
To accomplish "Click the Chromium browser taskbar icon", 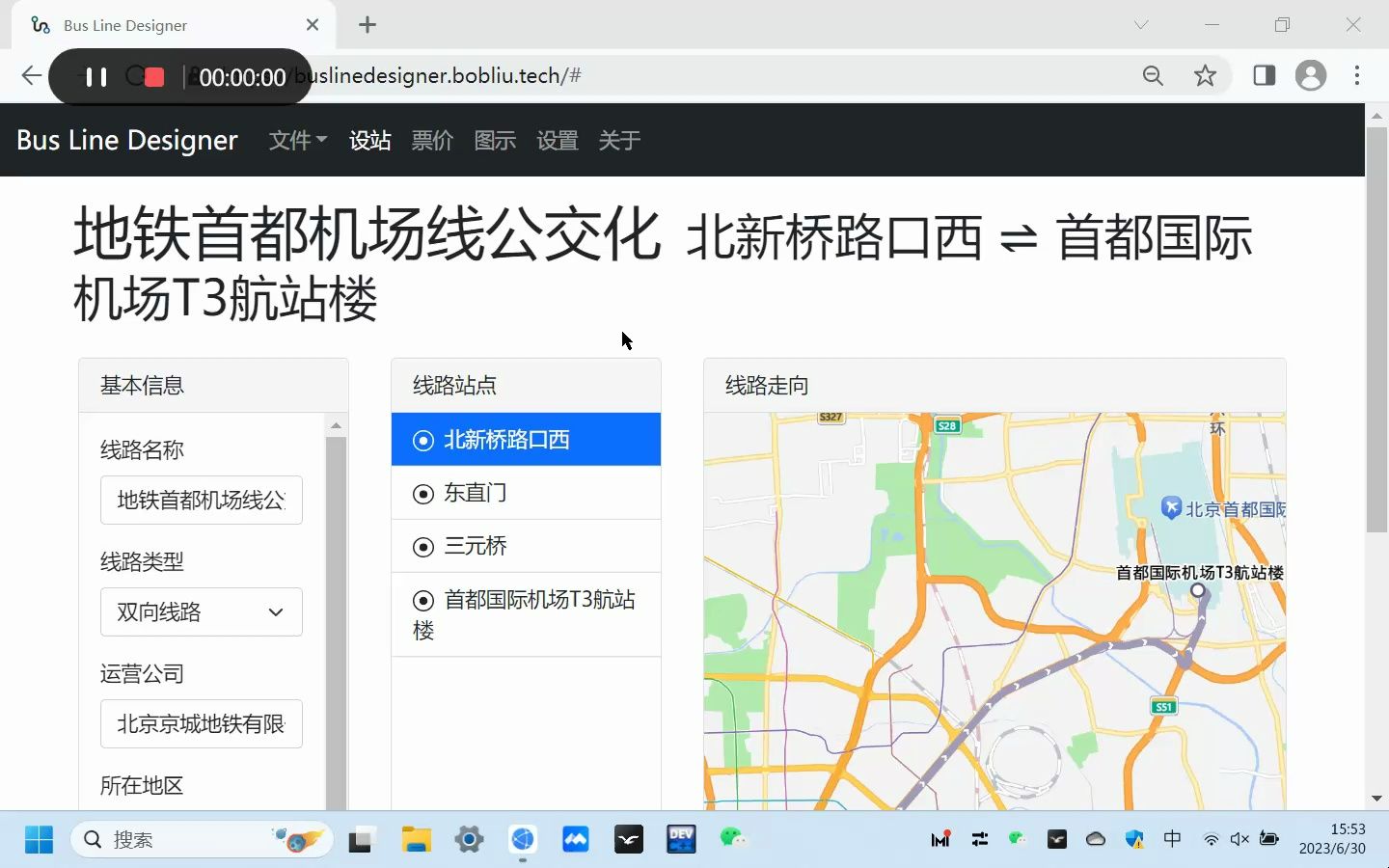I will (x=523, y=839).
